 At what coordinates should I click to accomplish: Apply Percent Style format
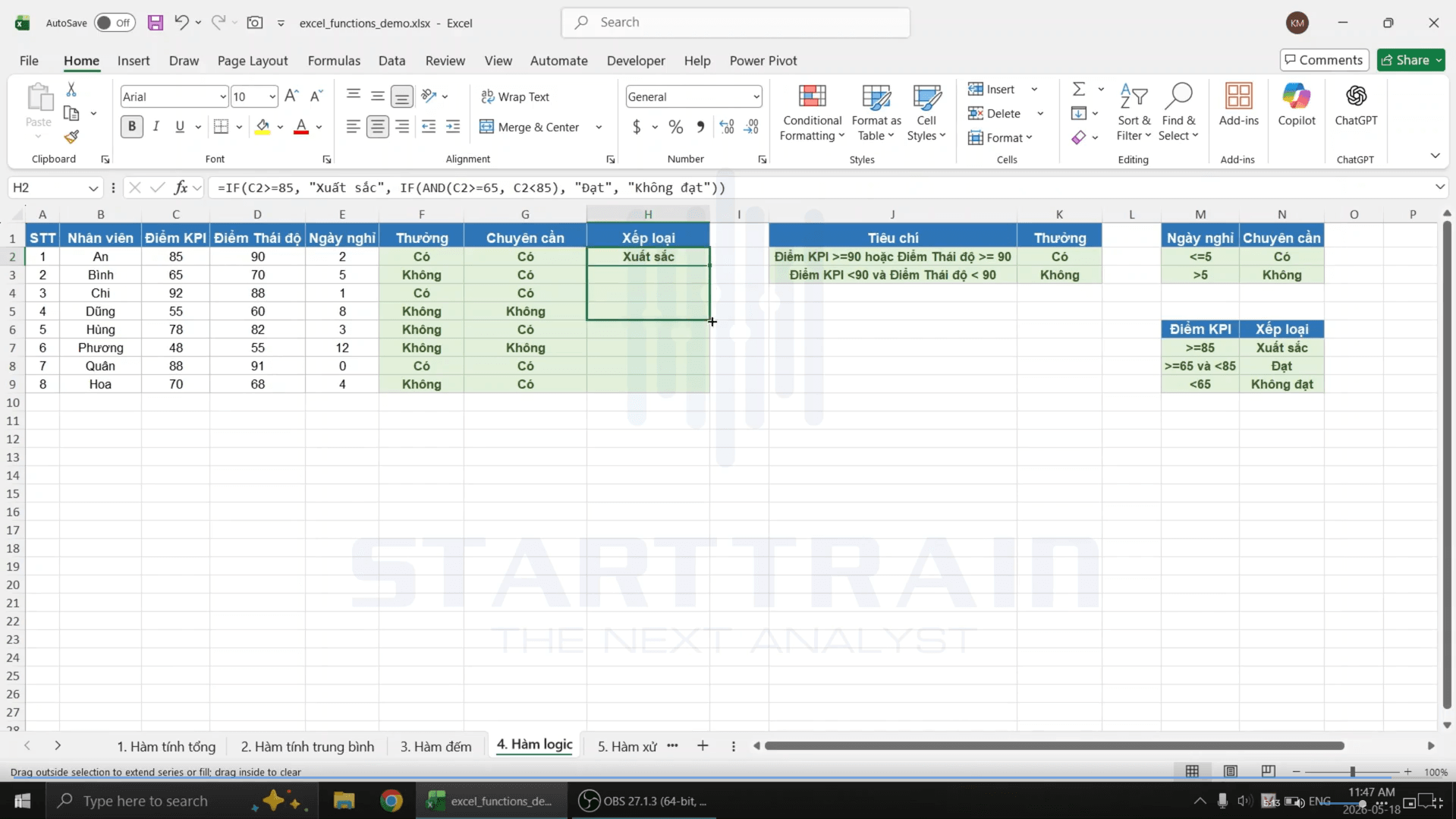675,127
